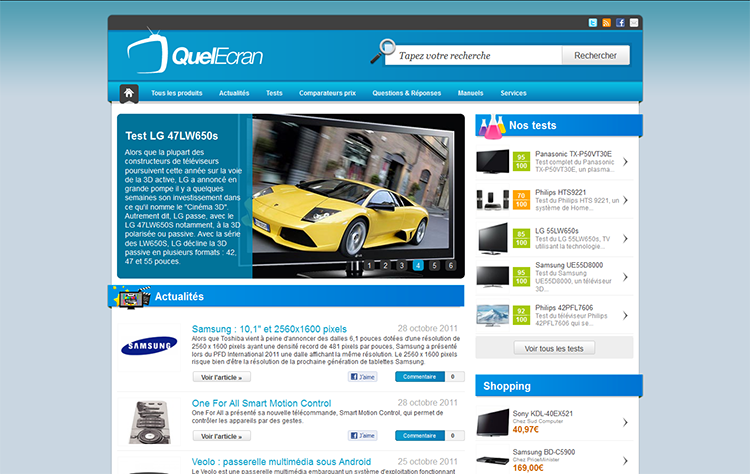Like the One For All article with J'aime
Viewport: 750px width, 474px height.
[363, 436]
